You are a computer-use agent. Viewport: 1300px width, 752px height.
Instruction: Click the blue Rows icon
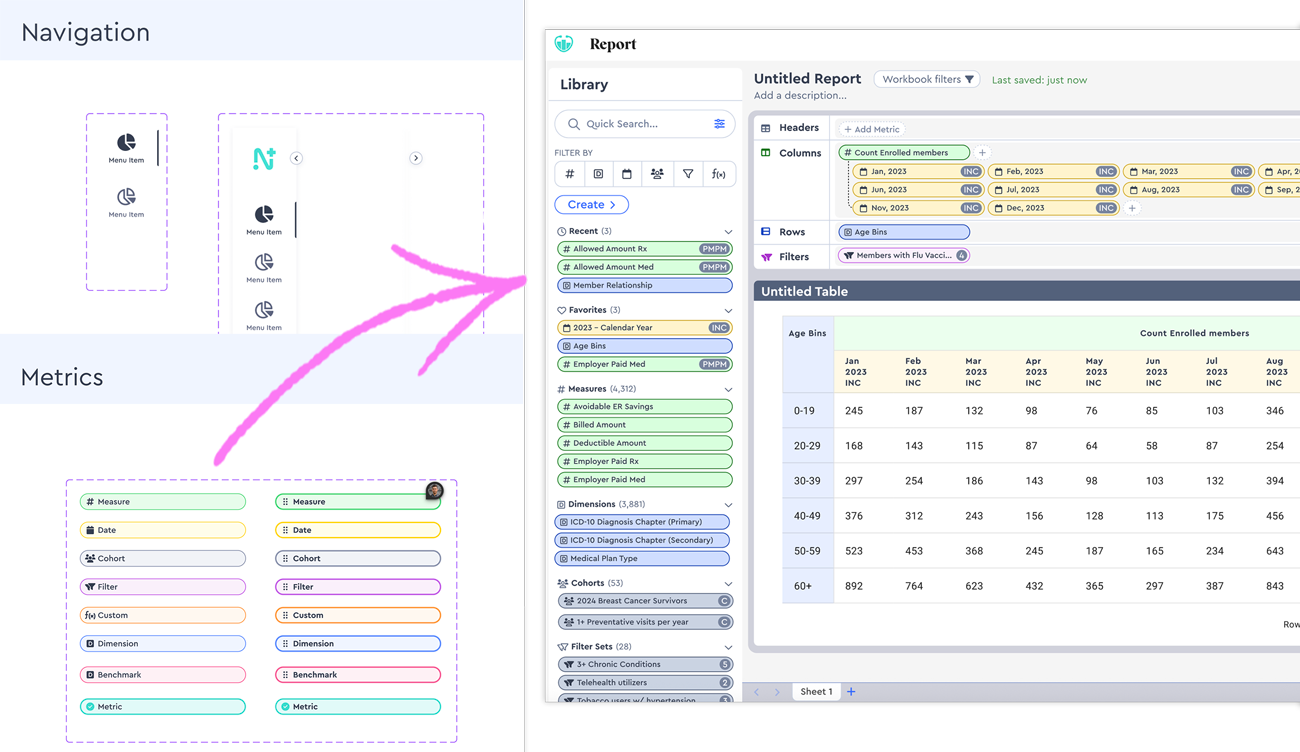[x=766, y=232]
